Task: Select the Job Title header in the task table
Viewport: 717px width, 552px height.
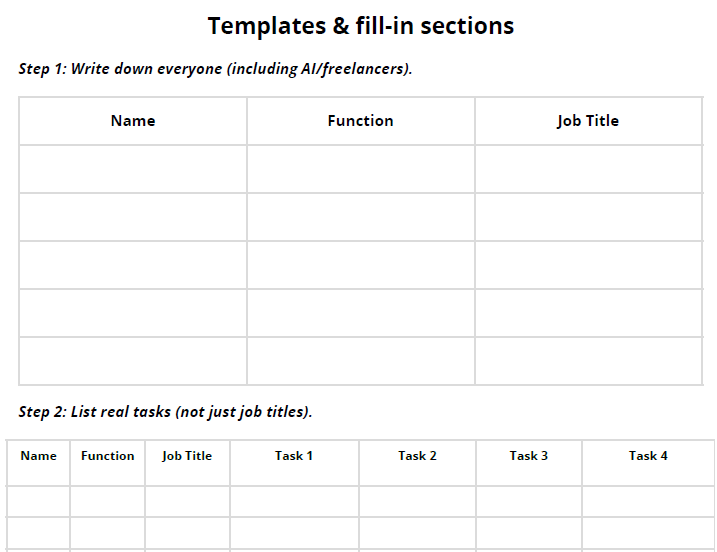Action: click(187, 456)
